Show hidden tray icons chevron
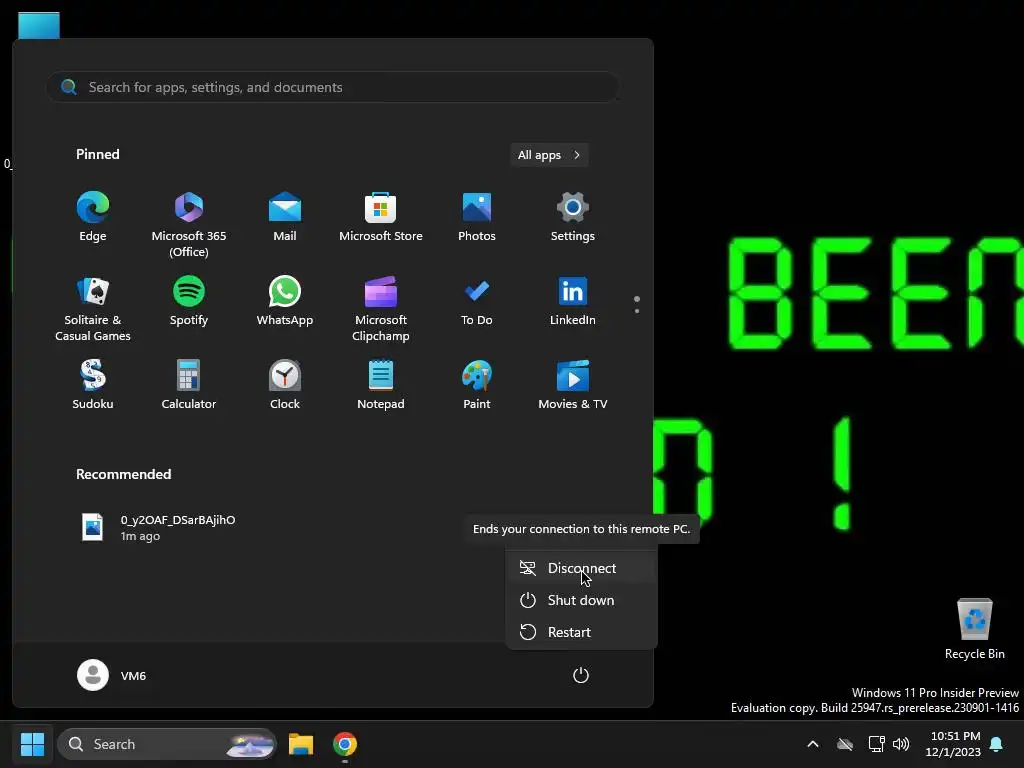 [x=813, y=744]
